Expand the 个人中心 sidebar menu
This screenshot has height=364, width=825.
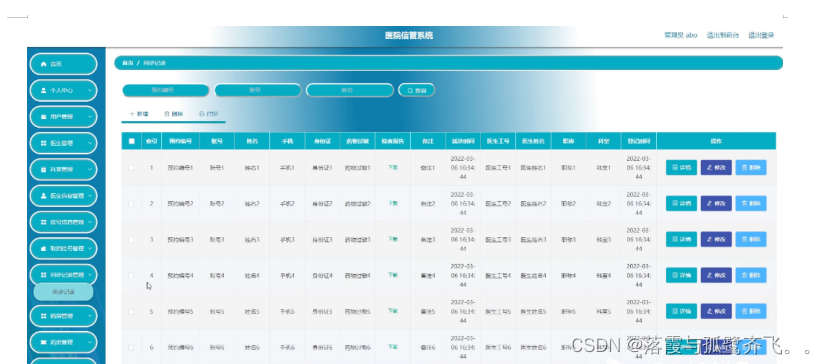[x=64, y=90]
